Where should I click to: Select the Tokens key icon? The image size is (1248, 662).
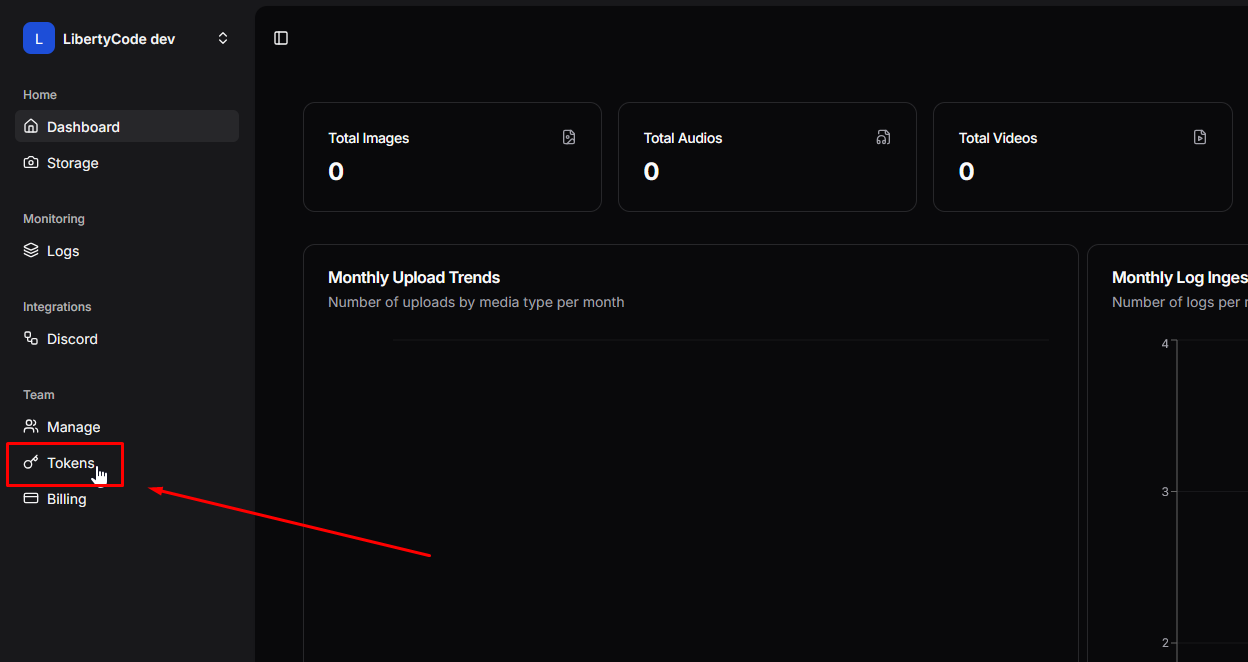(31, 463)
